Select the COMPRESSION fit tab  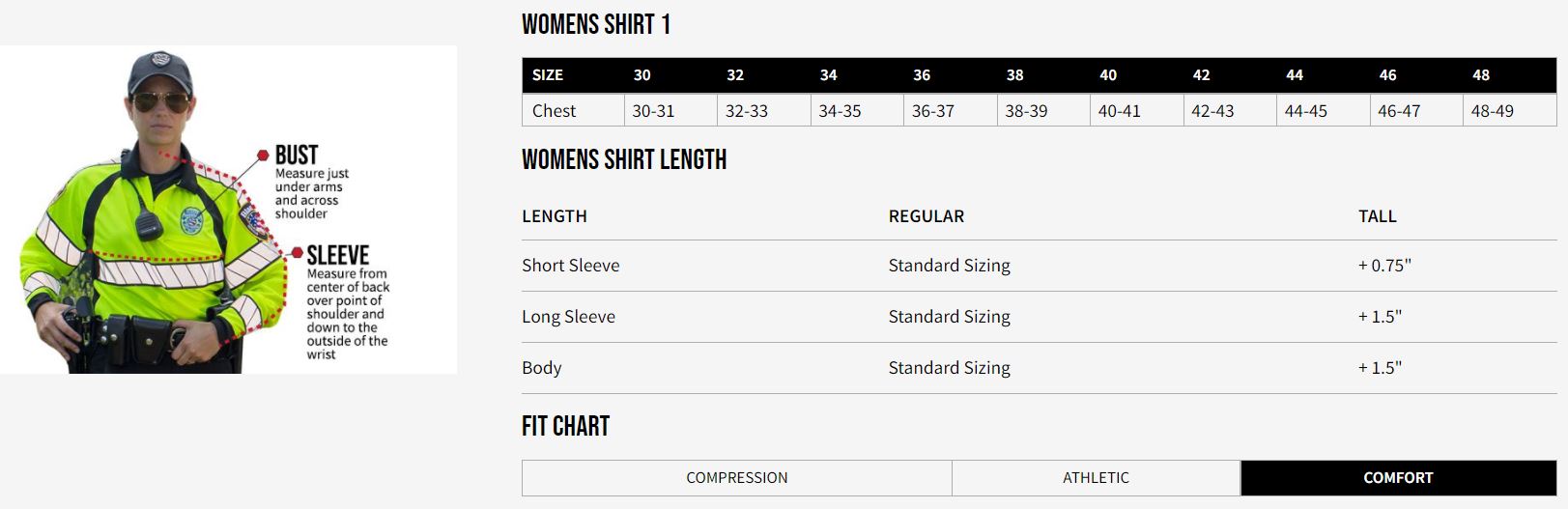[736, 478]
